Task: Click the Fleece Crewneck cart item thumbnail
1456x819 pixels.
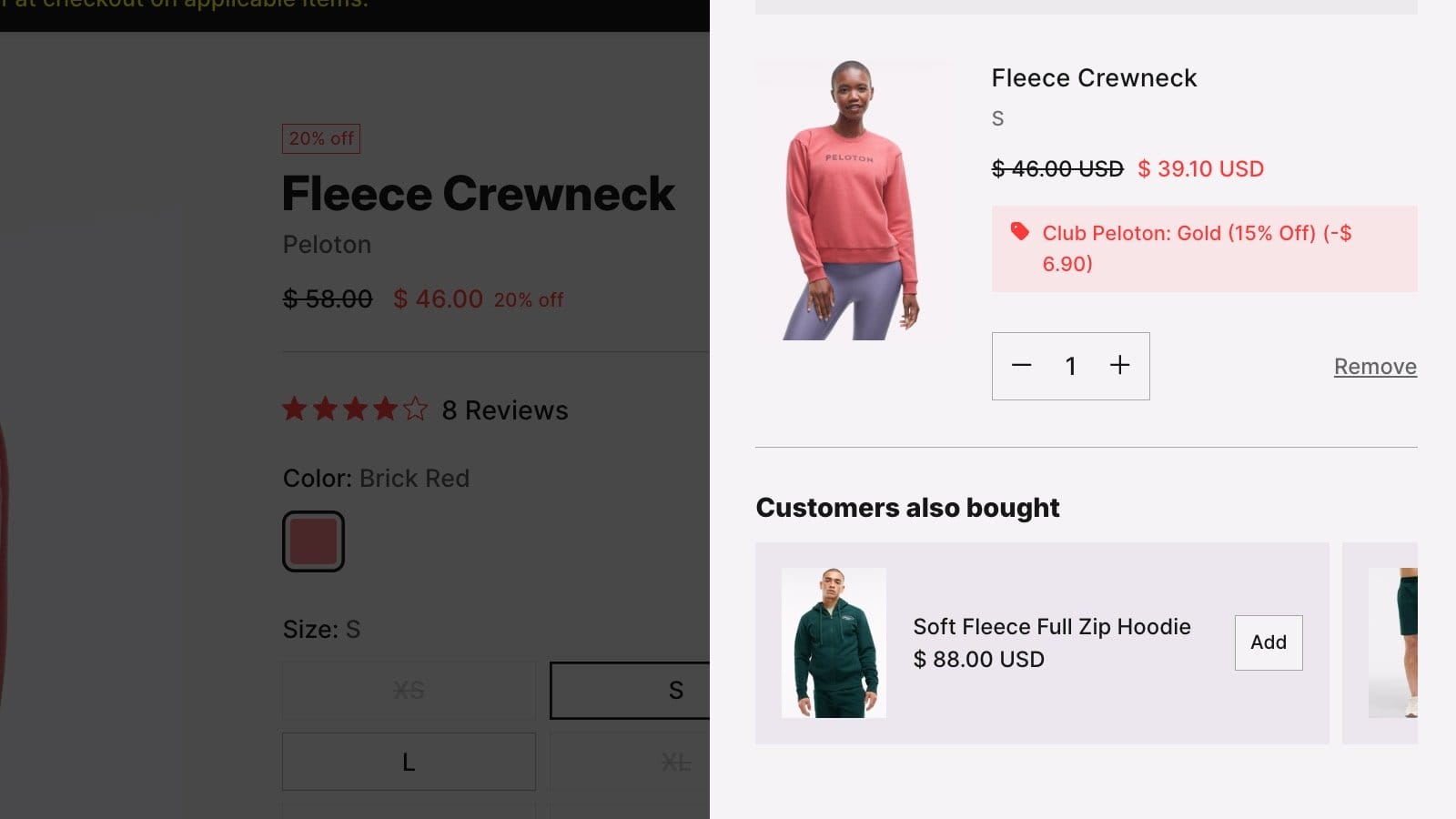Action: coord(853,200)
